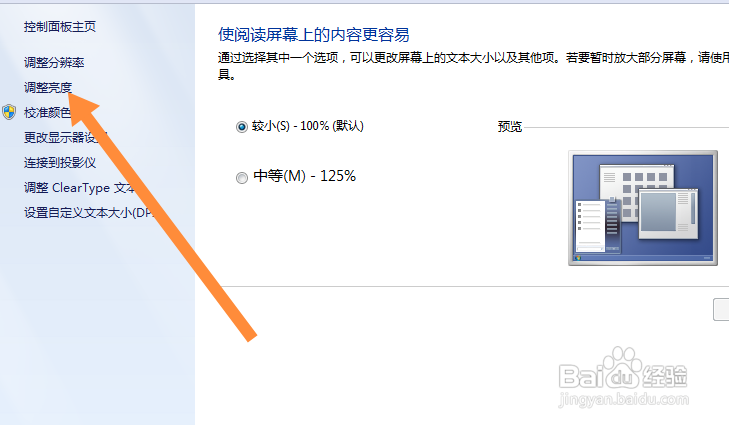This screenshot has height=425, width=729.
Task: Click the Baidu paw logo watermark
Action: pyautogui.click(x=623, y=368)
